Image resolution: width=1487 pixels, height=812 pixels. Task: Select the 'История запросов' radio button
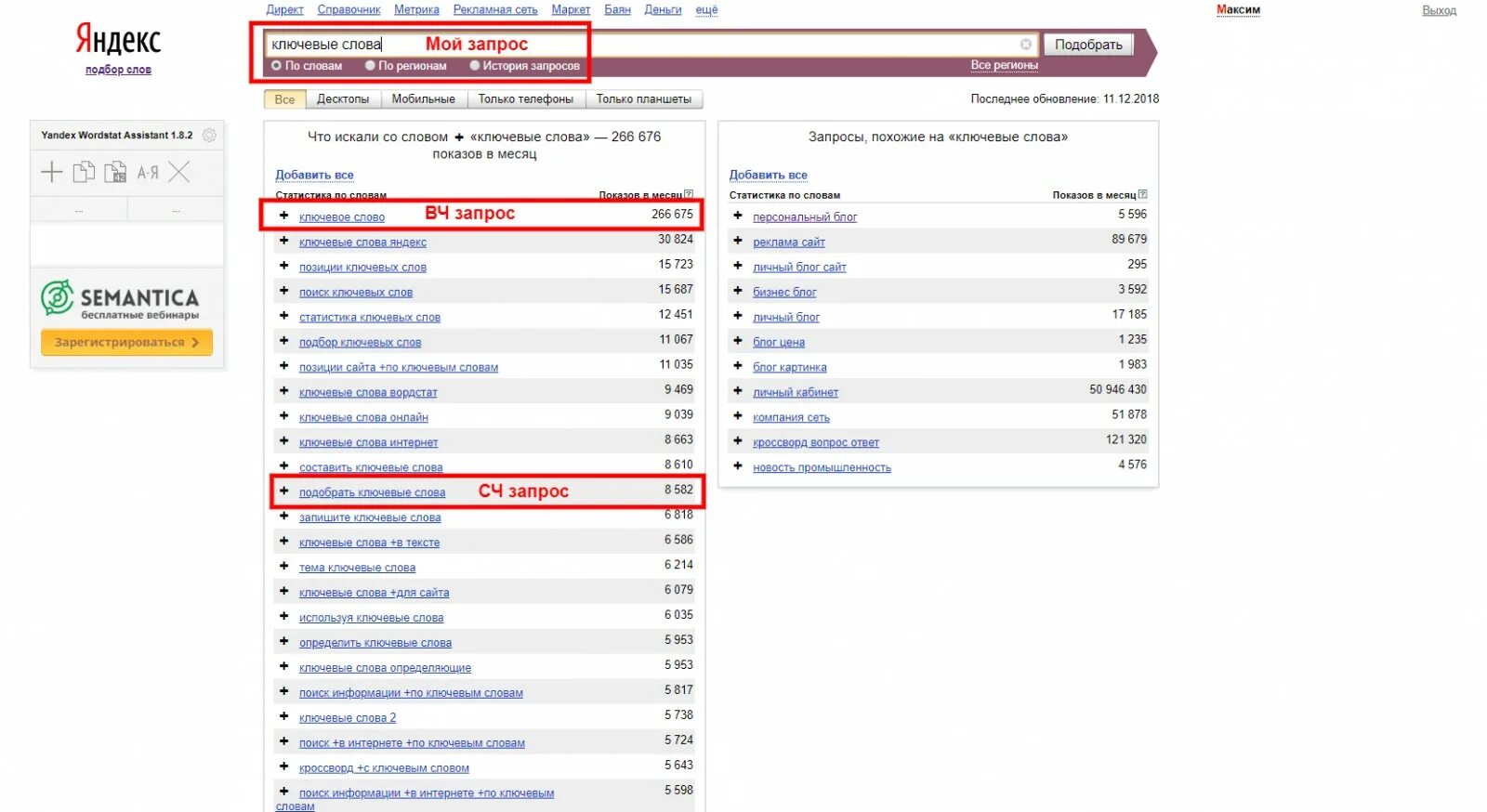(x=475, y=66)
